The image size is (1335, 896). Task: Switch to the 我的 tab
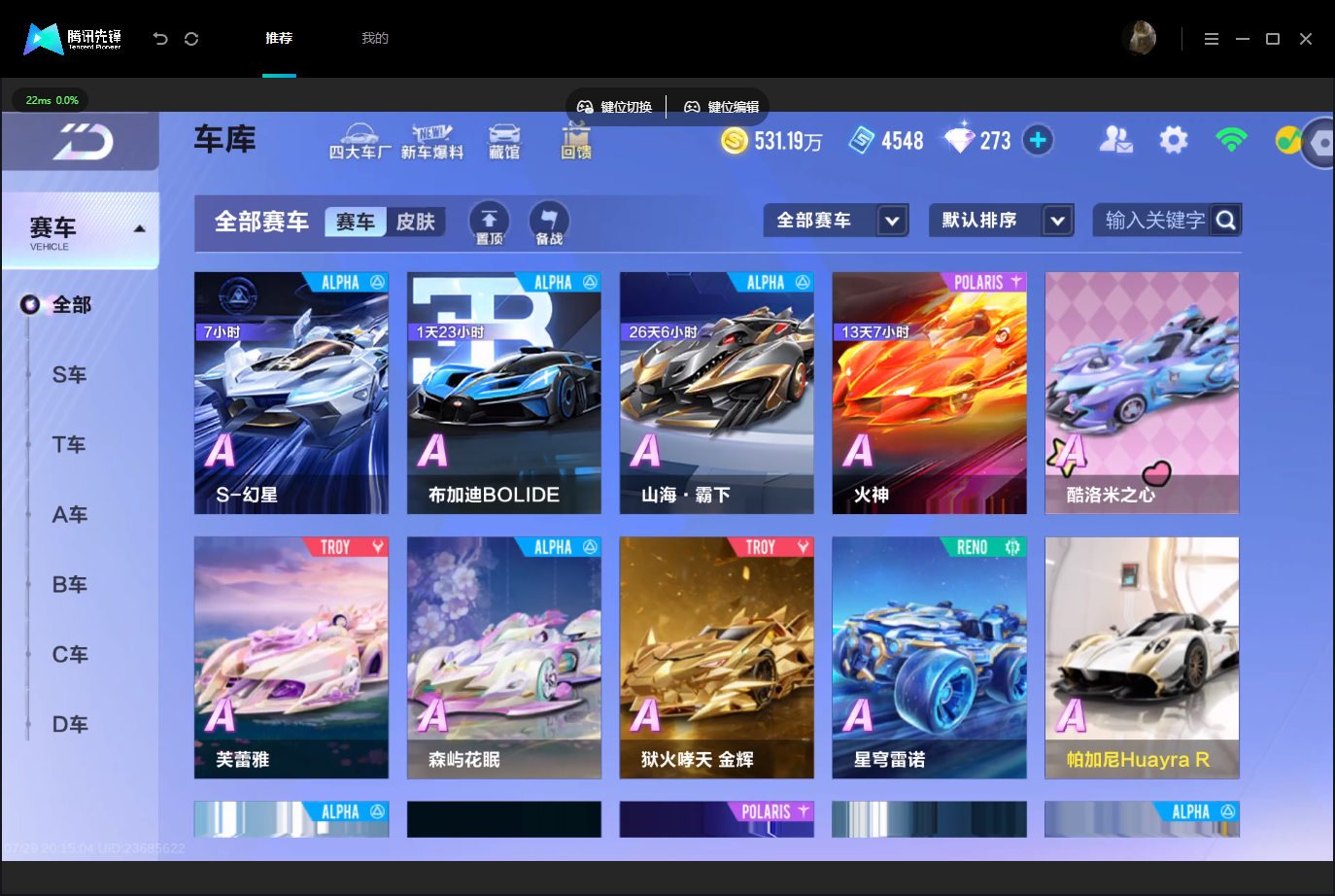[375, 39]
